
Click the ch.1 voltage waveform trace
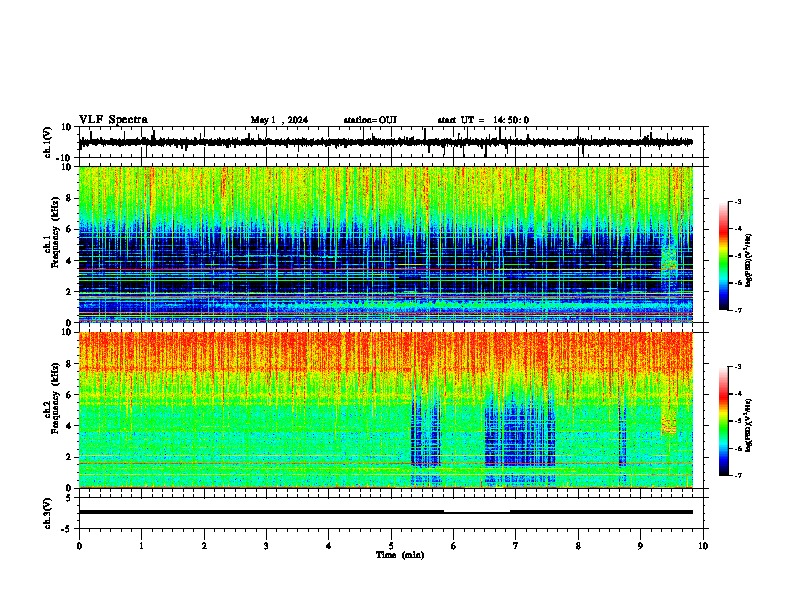385,142
